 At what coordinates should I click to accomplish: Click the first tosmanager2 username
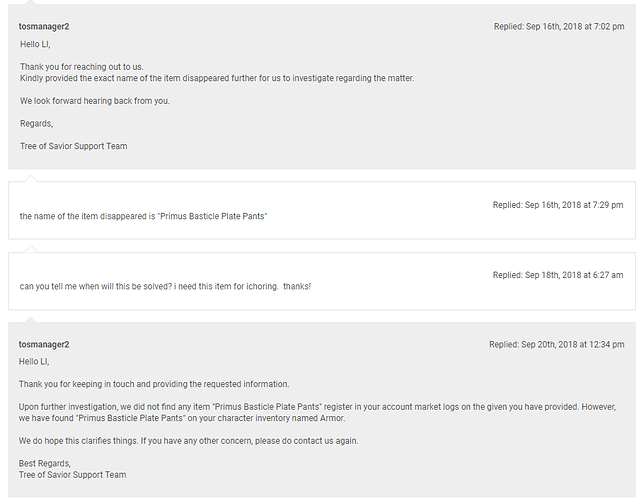(x=44, y=26)
